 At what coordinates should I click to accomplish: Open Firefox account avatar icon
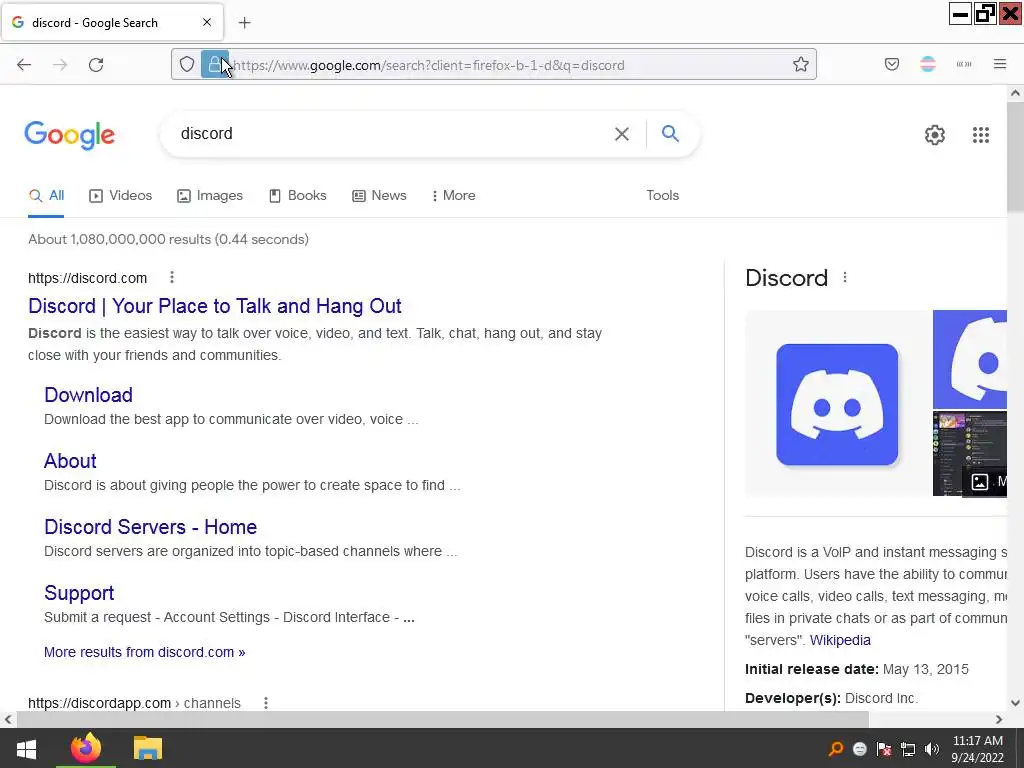tap(928, 64)
